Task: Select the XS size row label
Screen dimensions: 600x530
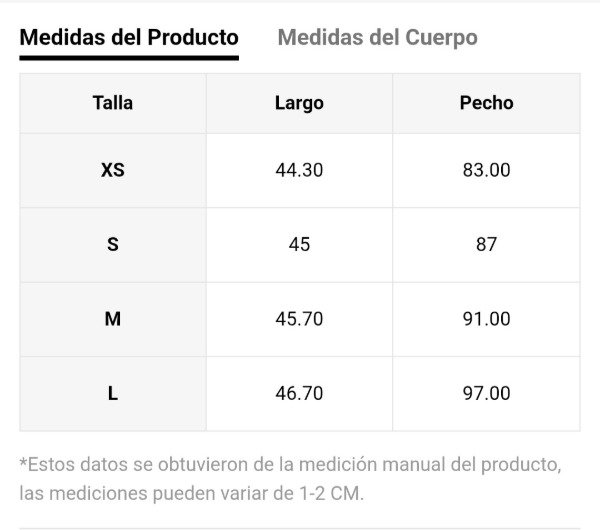Action: click(x=113, y=170)
